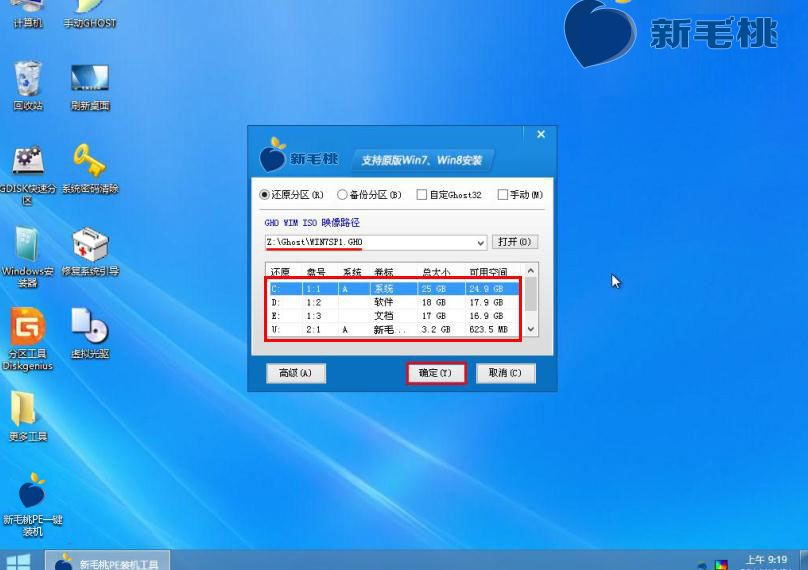Select the E: 文档 partition row
The image size is (808, 570).
click(394, 316)
